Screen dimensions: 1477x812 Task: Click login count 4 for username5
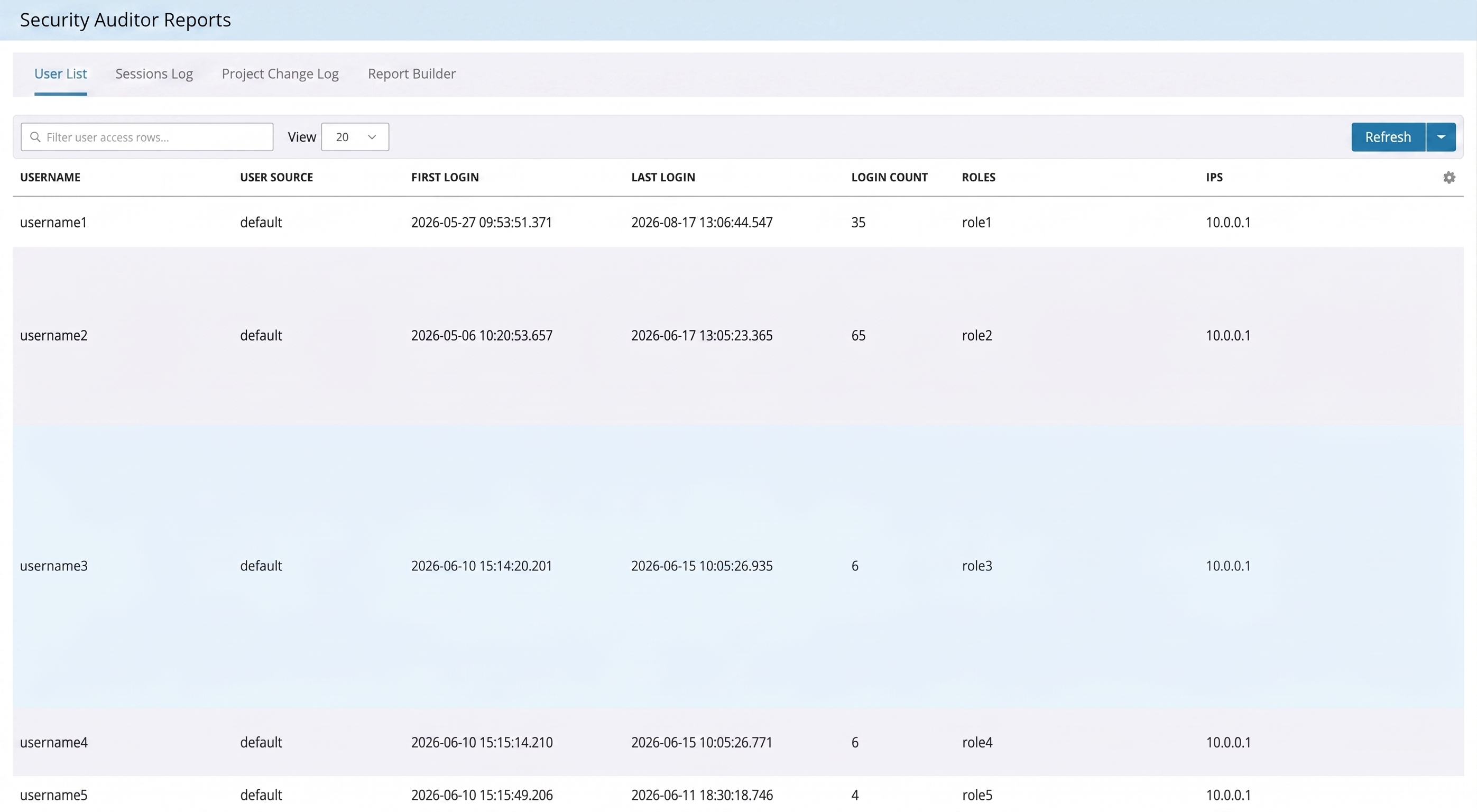pyautogui.click(x=855, y=796)
